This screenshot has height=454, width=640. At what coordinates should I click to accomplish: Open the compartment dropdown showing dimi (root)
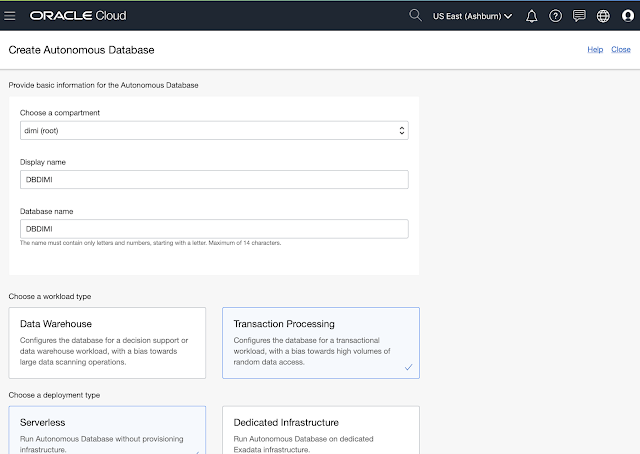pyautogui.click(x=214, y=130)
